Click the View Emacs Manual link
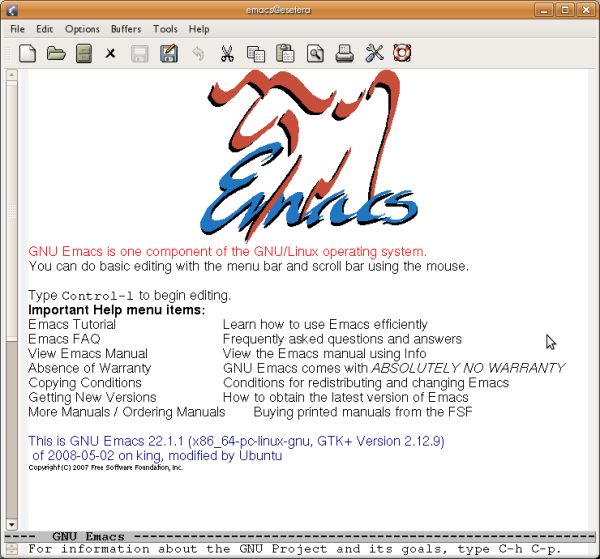The height and width of the screenshot is (559, 600). click(x=88, y=354)
